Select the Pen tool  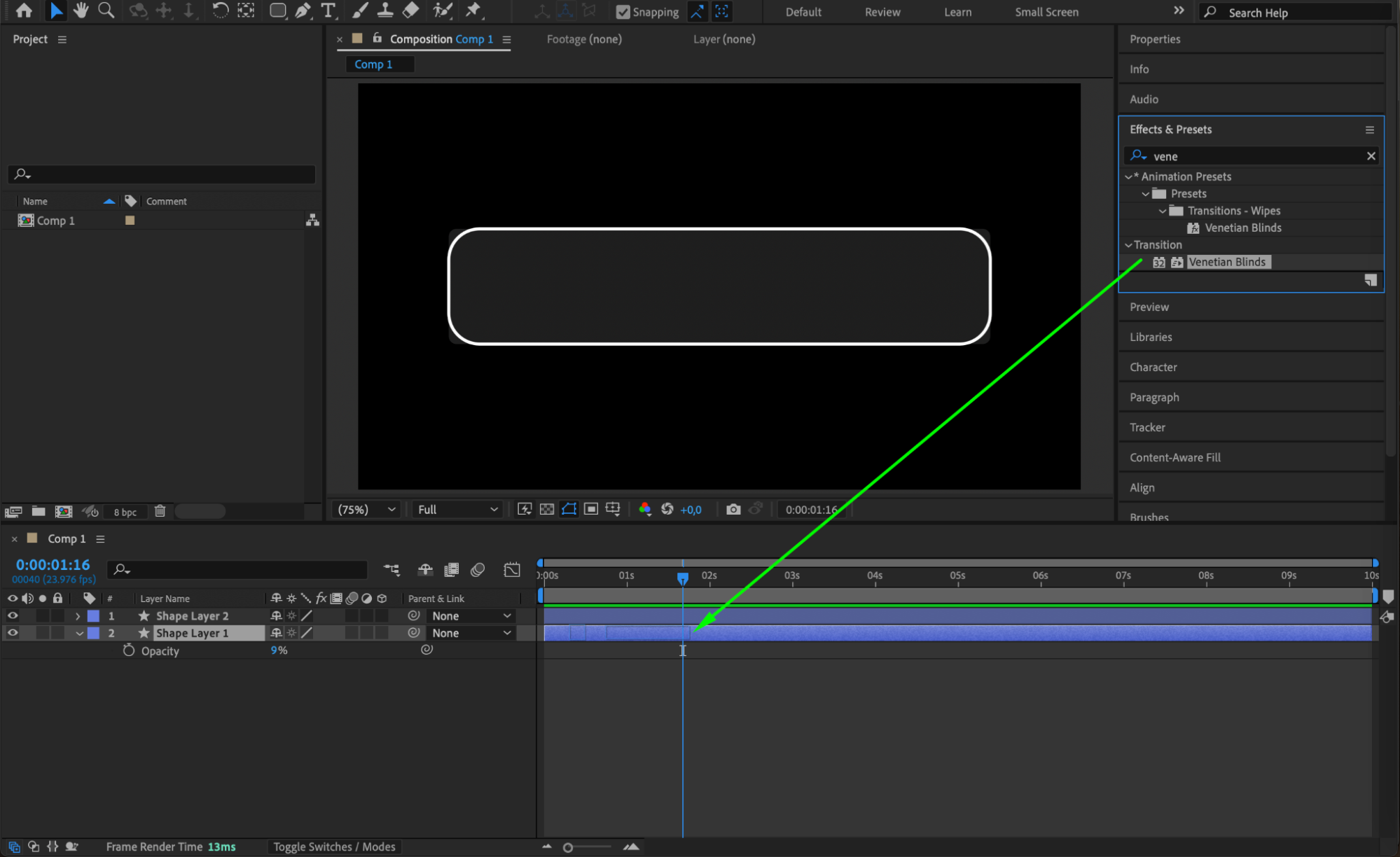(x=303, y=11)
